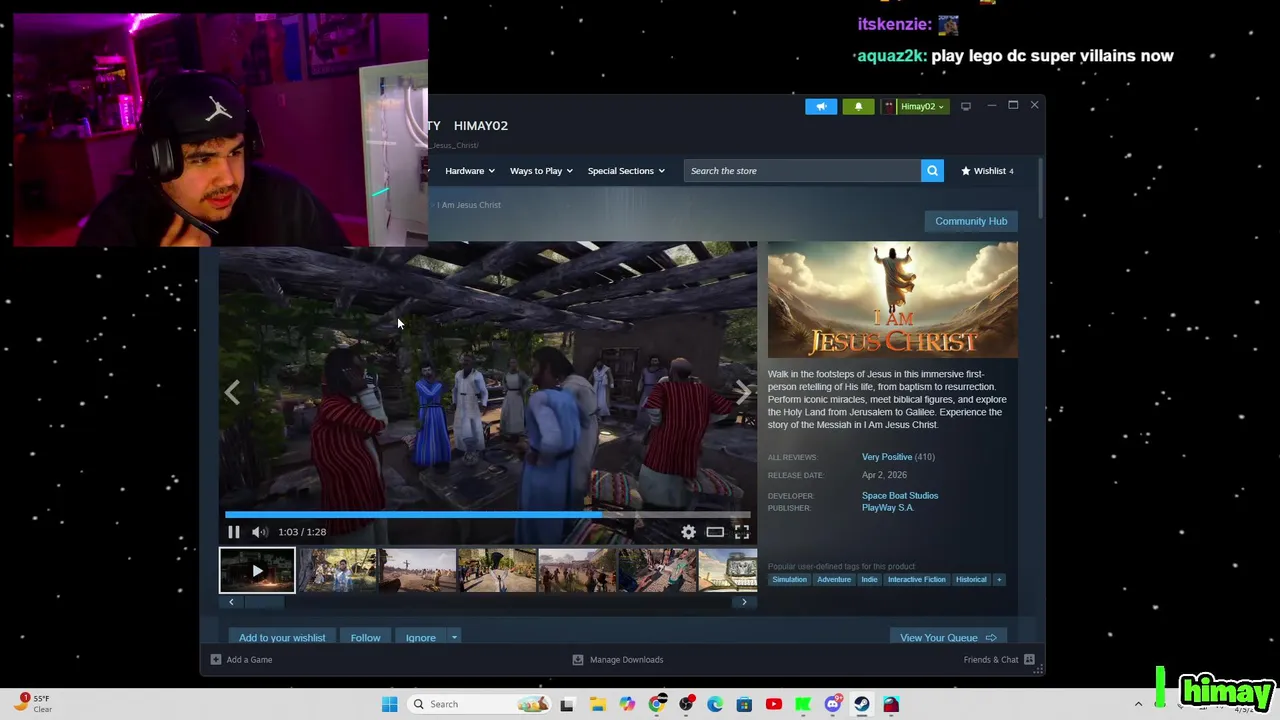Open Microsoft Store from taskbar

click(x=744, y=704)
